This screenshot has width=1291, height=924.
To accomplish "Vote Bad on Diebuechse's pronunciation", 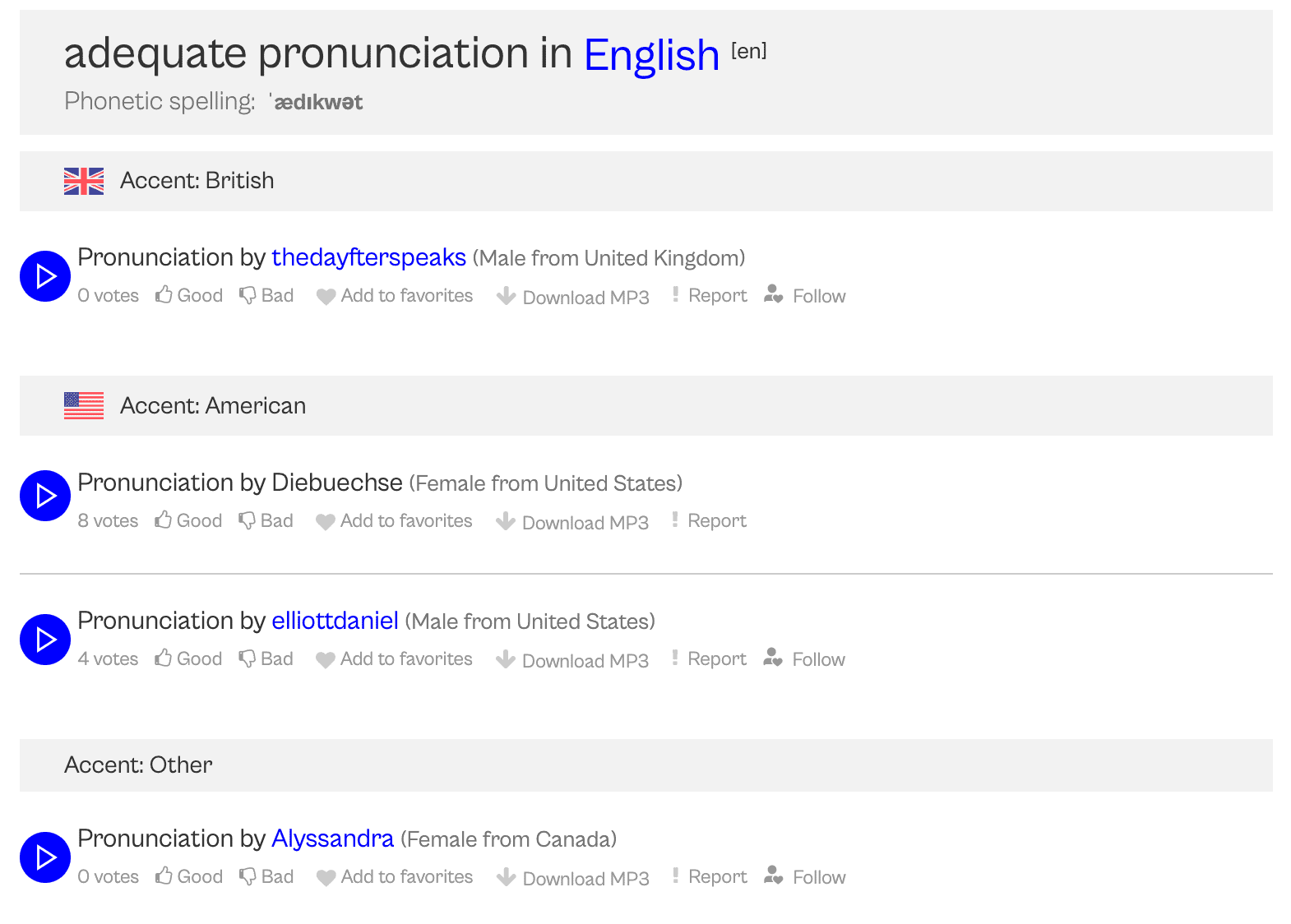I will coord(266,521).
